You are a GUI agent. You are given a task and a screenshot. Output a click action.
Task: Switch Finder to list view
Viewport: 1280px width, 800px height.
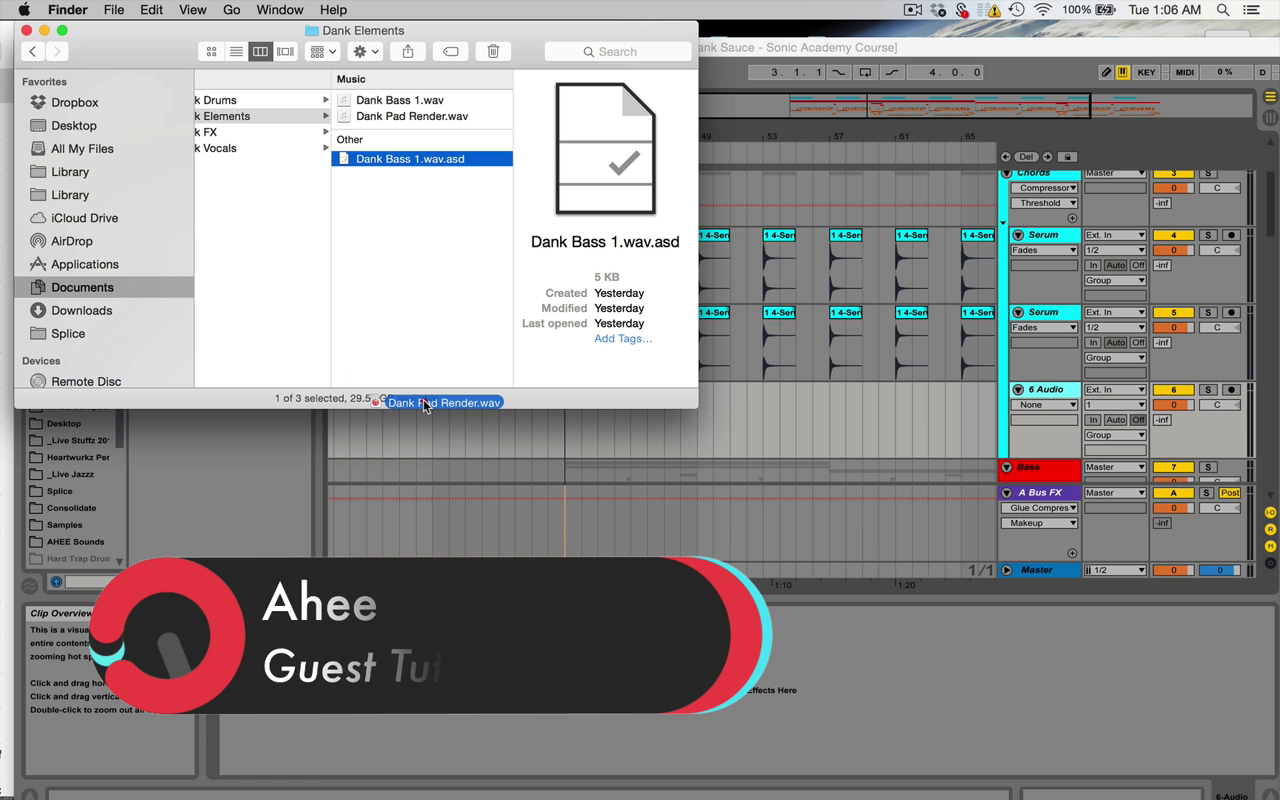click(236, 52)
